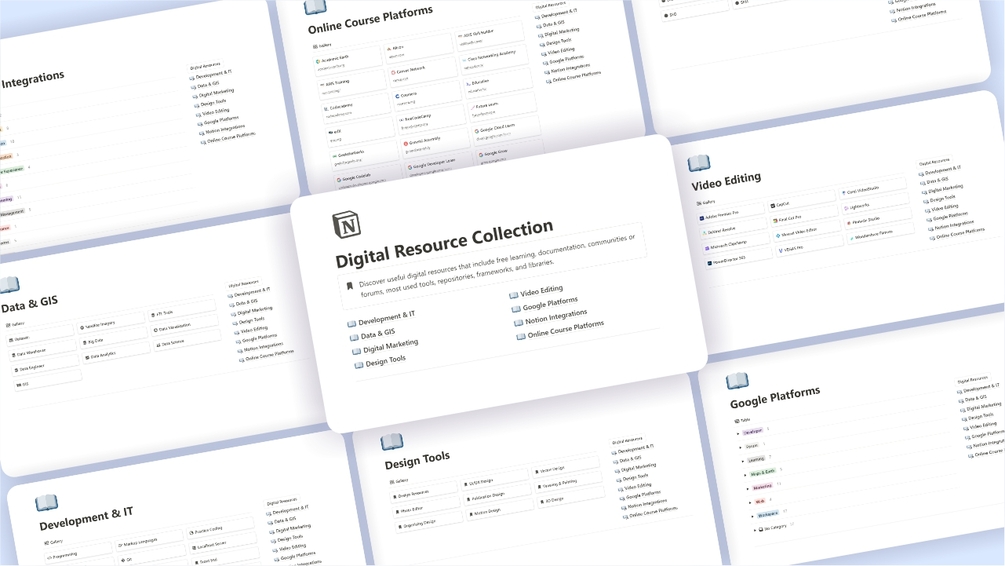Image resolution: width=1005 pixels, height=566 pixels.
Task: Click Video Editing link in Video Editing sidebar
Action: tap(945, 207)
